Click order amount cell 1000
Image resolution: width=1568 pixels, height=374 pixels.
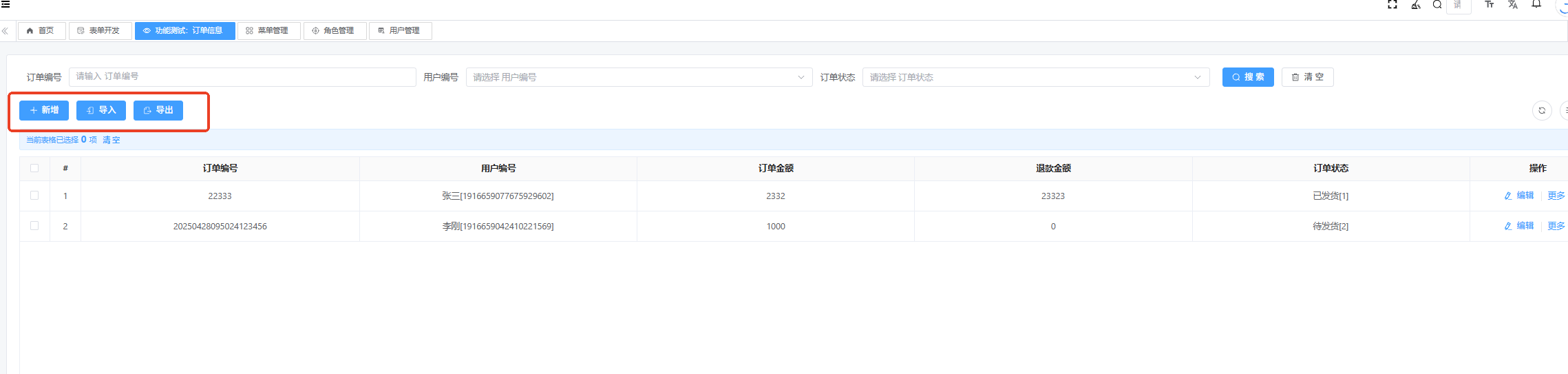776,227
